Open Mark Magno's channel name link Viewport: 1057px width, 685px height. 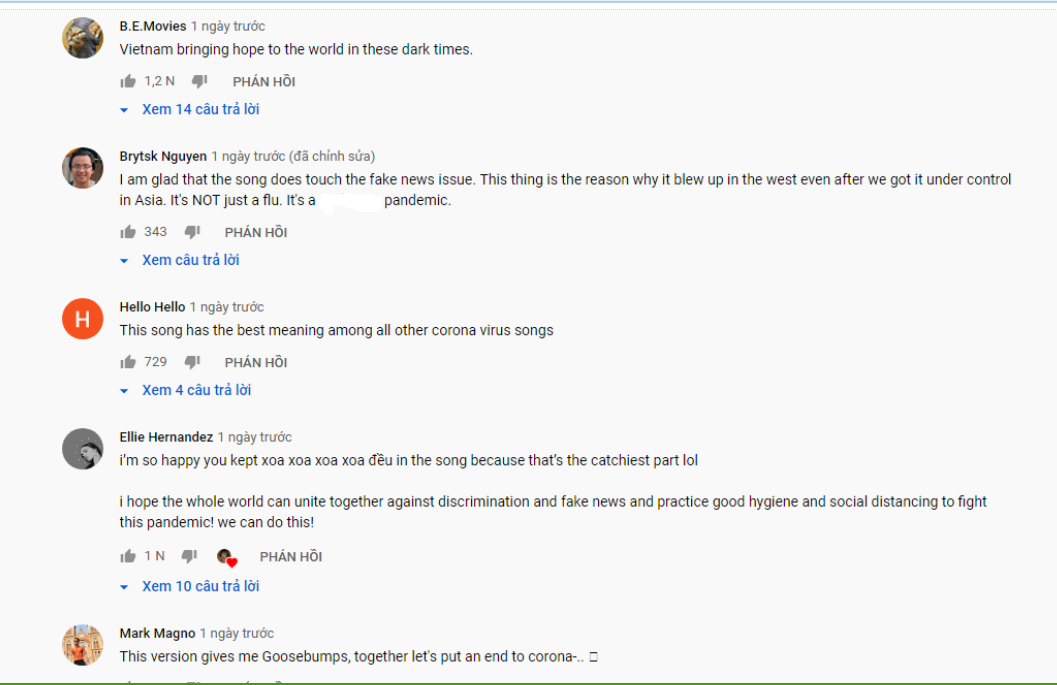pyautogui.click(x=157, y=633)
